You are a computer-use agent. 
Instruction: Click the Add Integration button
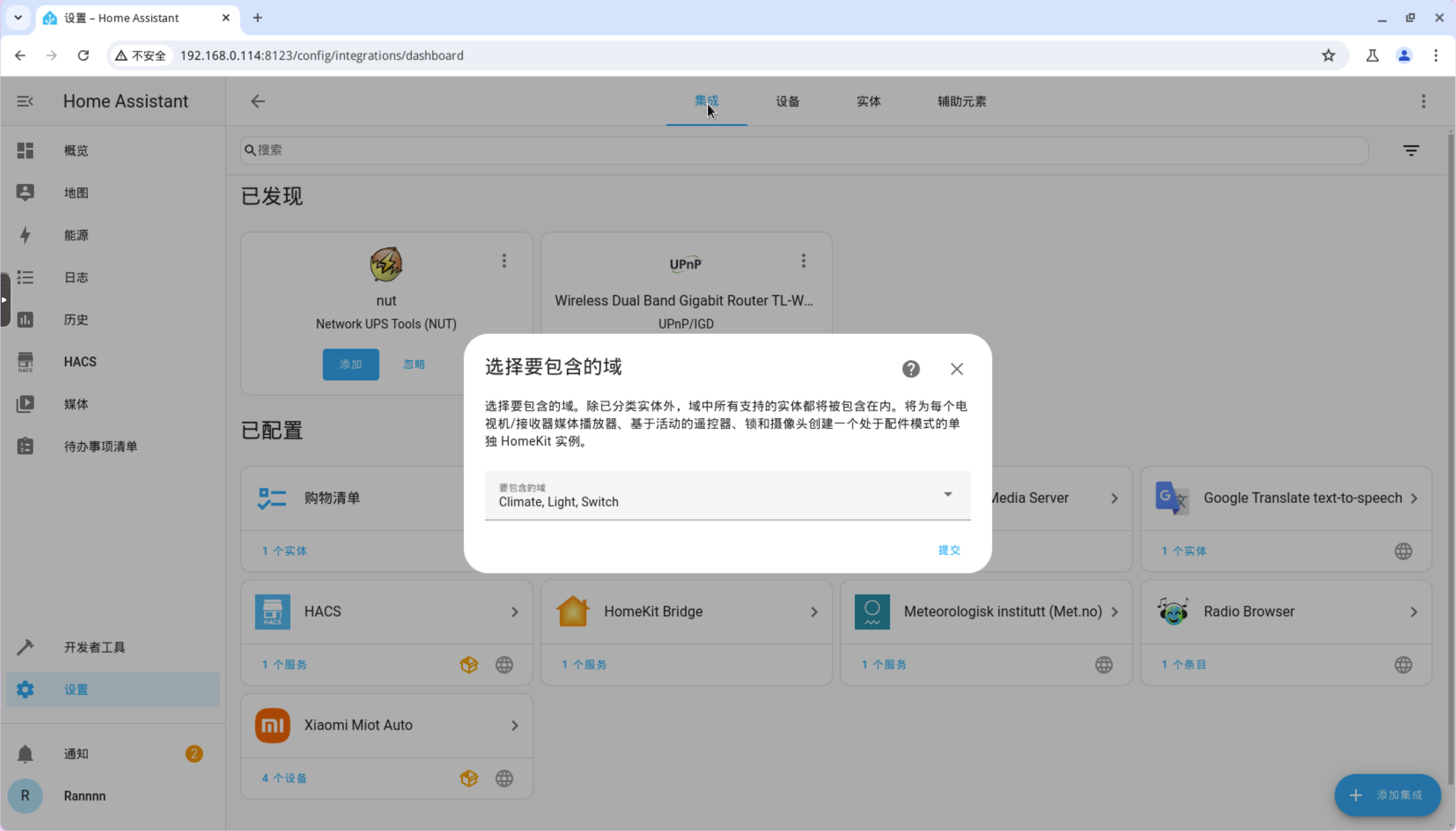tap(1387, 795)
